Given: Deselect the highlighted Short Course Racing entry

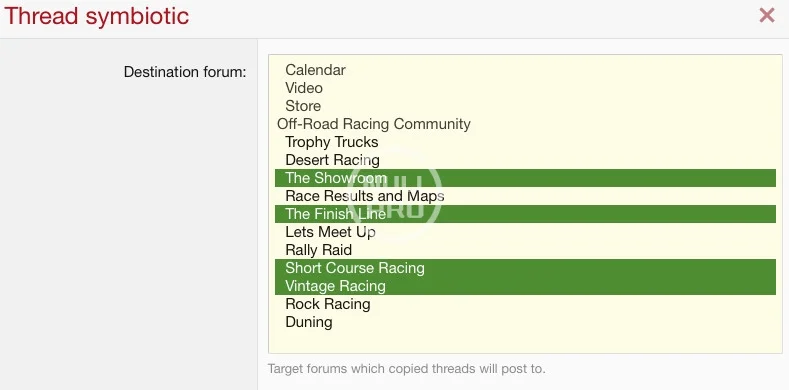Looking at the screenshot, I should coord(525,268).
